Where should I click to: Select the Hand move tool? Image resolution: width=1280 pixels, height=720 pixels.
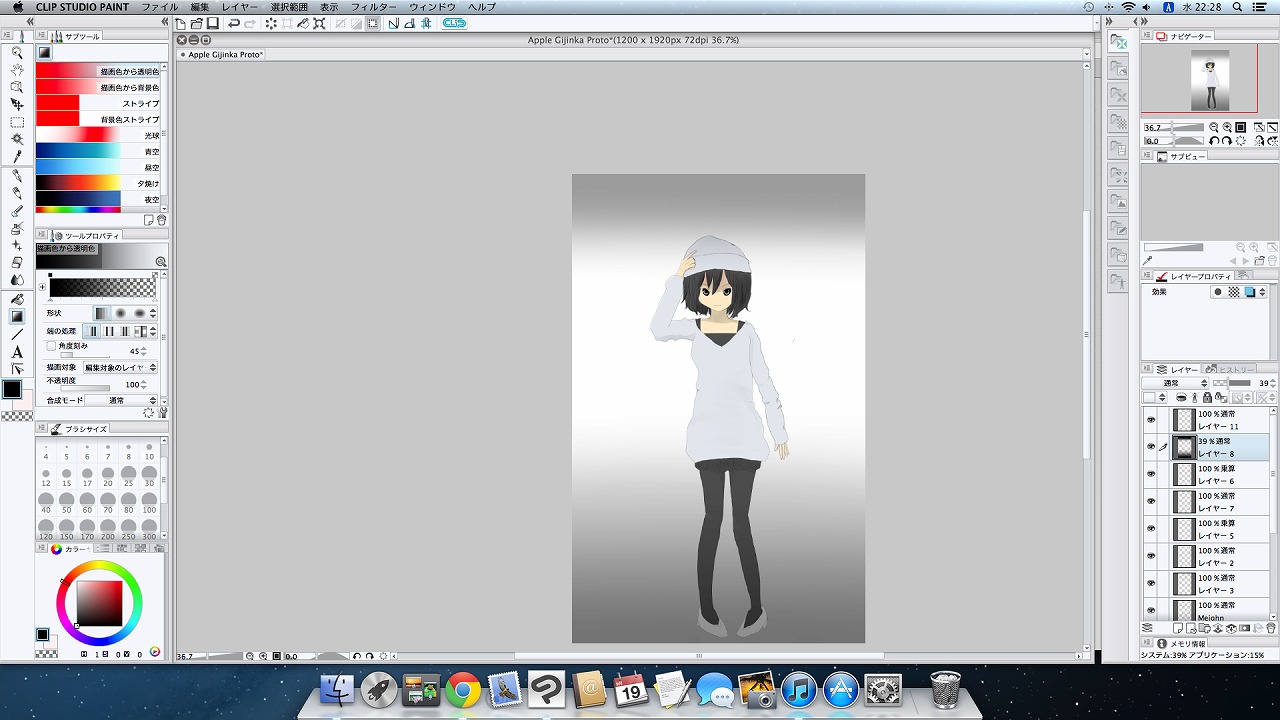(x=17, y=70)
